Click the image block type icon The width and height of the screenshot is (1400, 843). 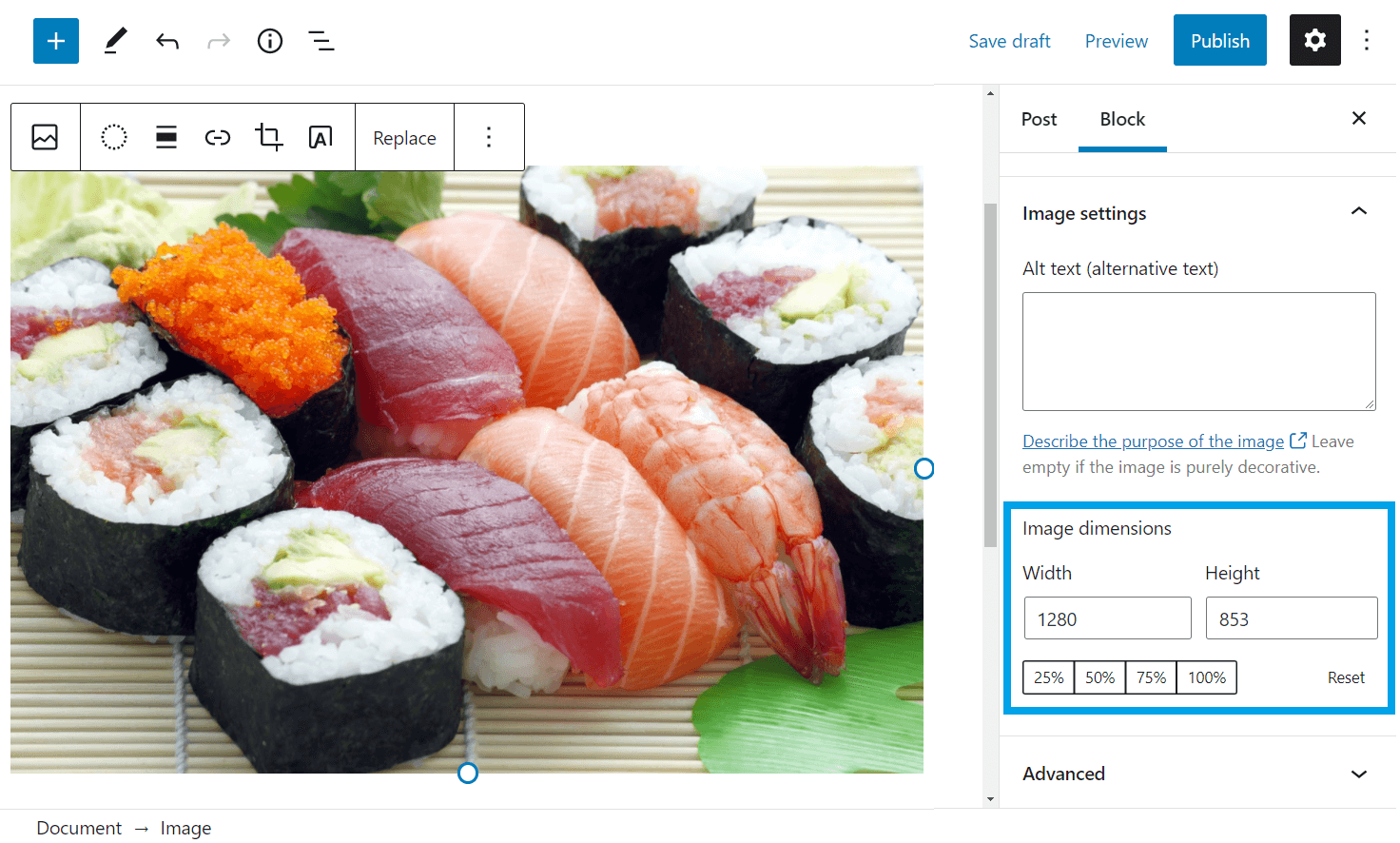45,137
